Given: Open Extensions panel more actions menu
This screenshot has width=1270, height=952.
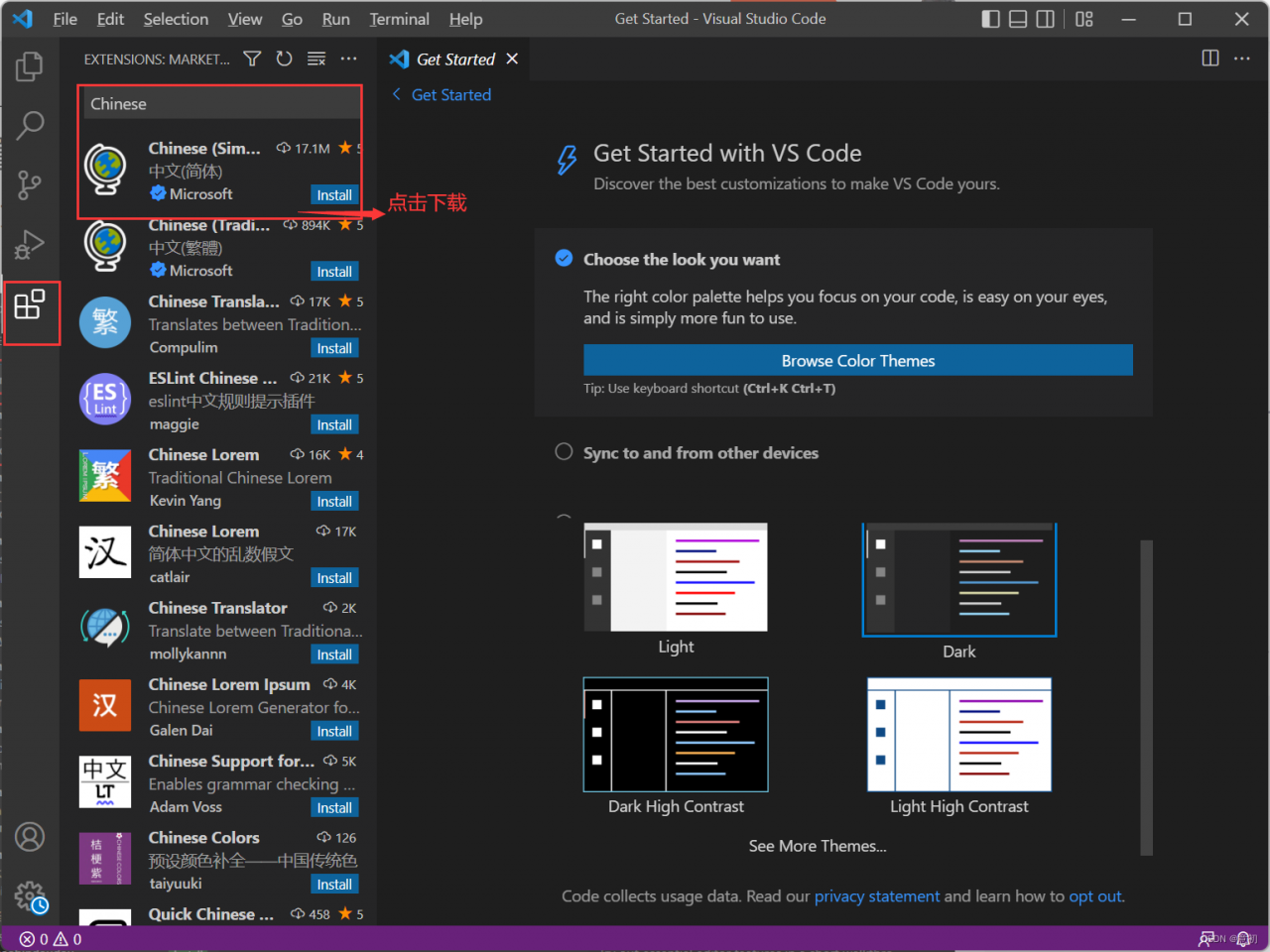Looking at the screenshot, I should [x=348, y=59].
